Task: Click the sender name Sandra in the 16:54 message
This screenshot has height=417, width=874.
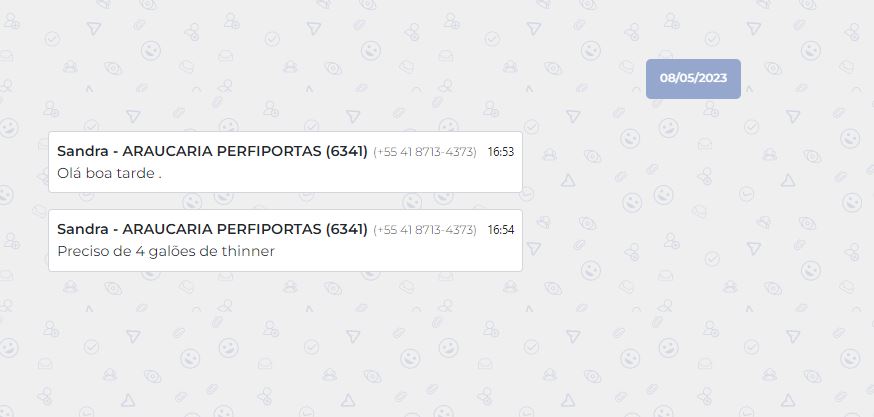Action: coord(80,229)
